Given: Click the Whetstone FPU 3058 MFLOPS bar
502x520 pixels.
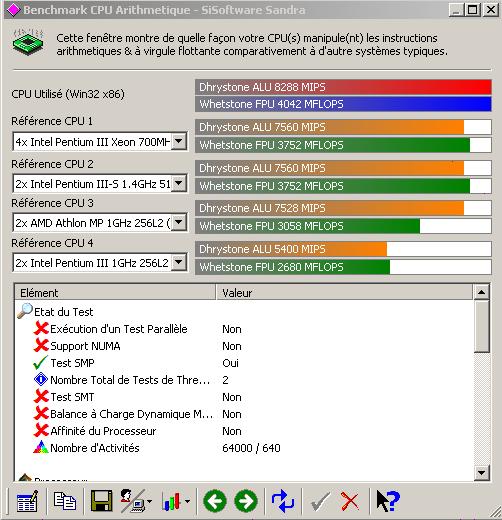Looking at the screenshot, I should pos(343,226).
